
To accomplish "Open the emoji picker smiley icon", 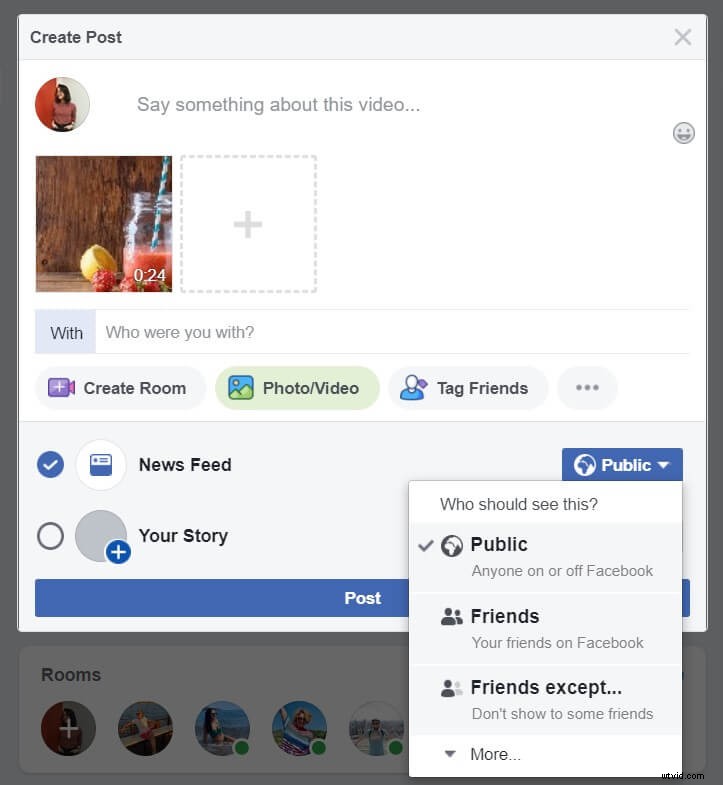I will (683, 133).
